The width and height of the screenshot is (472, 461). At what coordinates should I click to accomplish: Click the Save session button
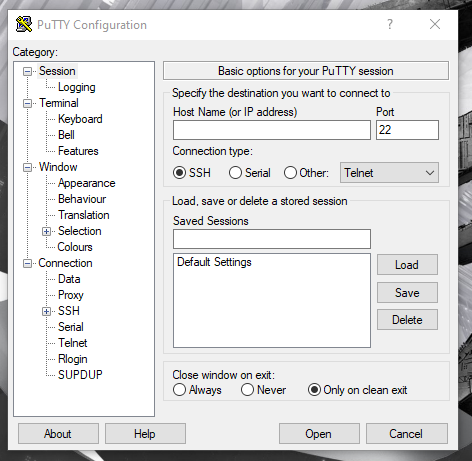pyautogui.click(x=407, y=293)
